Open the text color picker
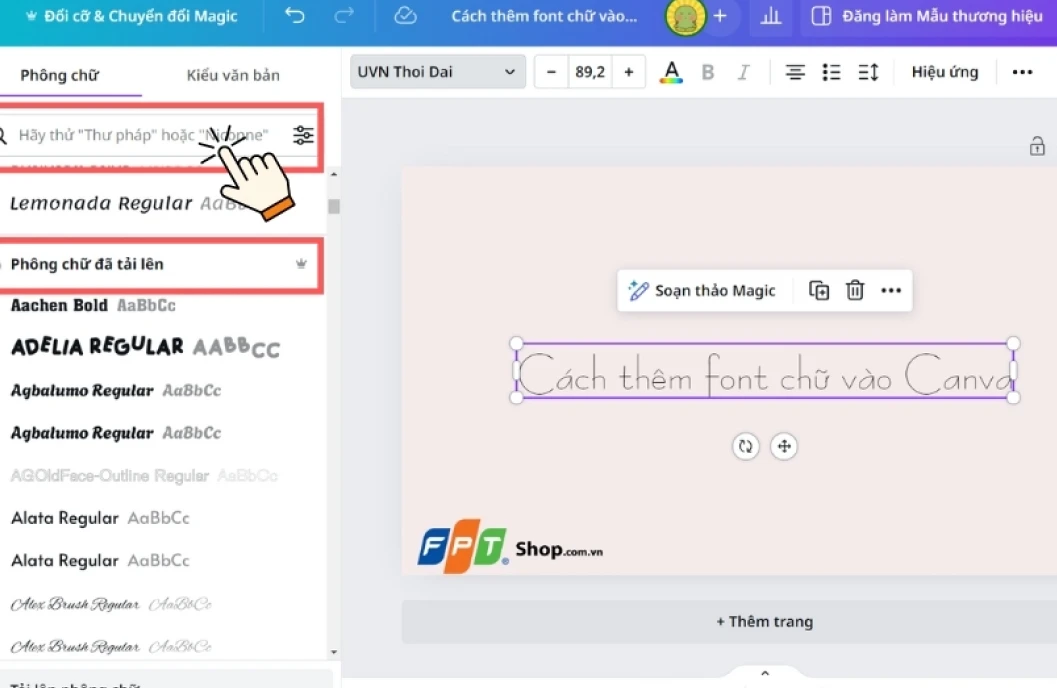The image size is (1057, 688). [671, 71]
